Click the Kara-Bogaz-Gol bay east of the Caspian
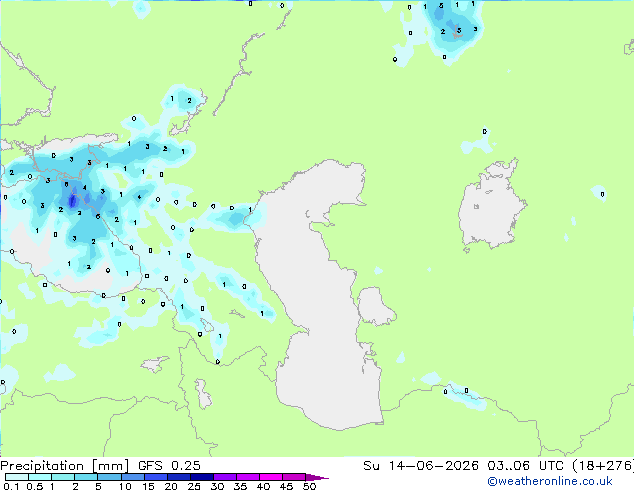This screenshot has width=634, height=490. point(376,306)
